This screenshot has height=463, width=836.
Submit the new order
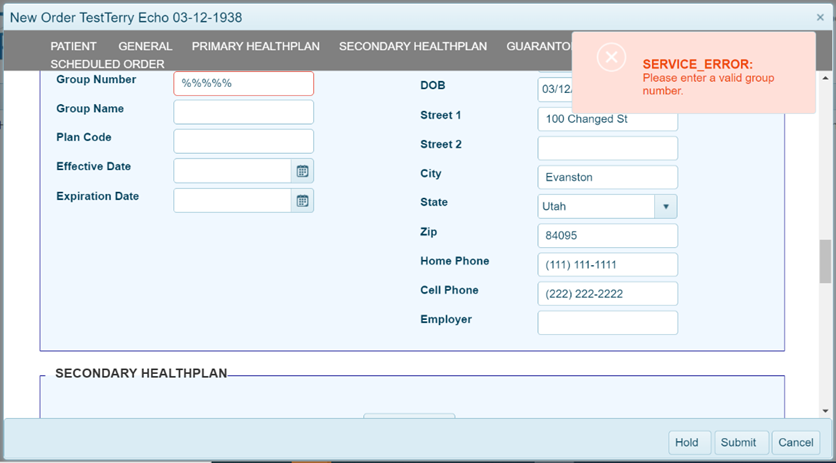741,442
